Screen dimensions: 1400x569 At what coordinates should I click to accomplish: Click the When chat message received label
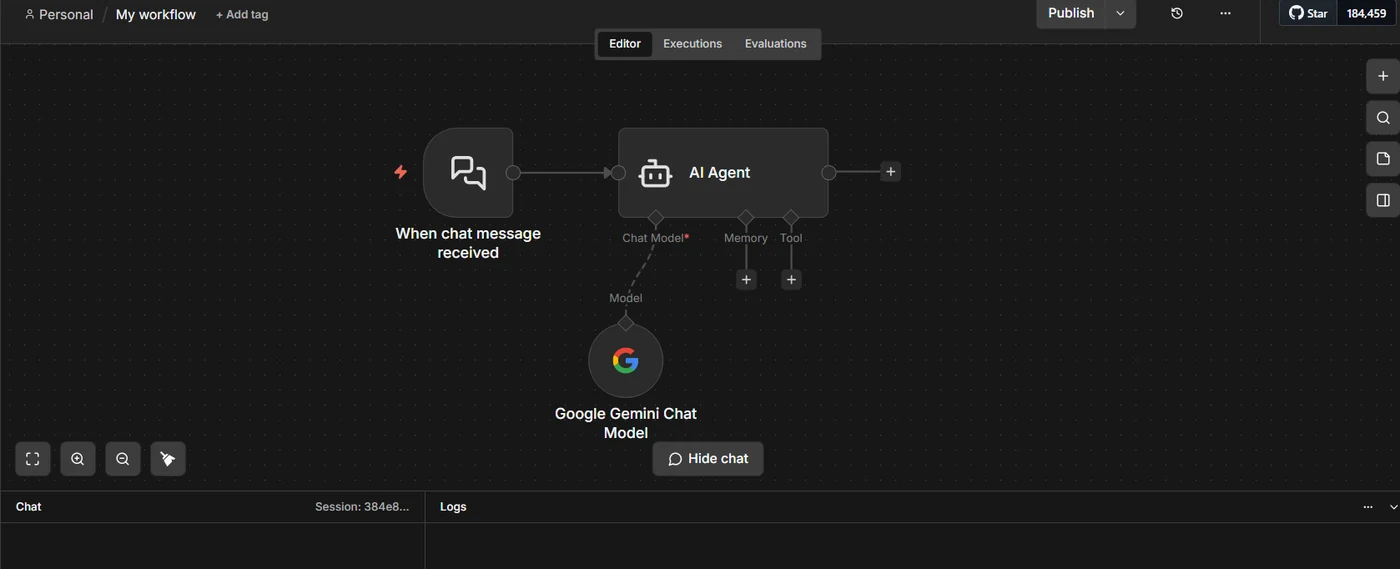pos(468,243)
